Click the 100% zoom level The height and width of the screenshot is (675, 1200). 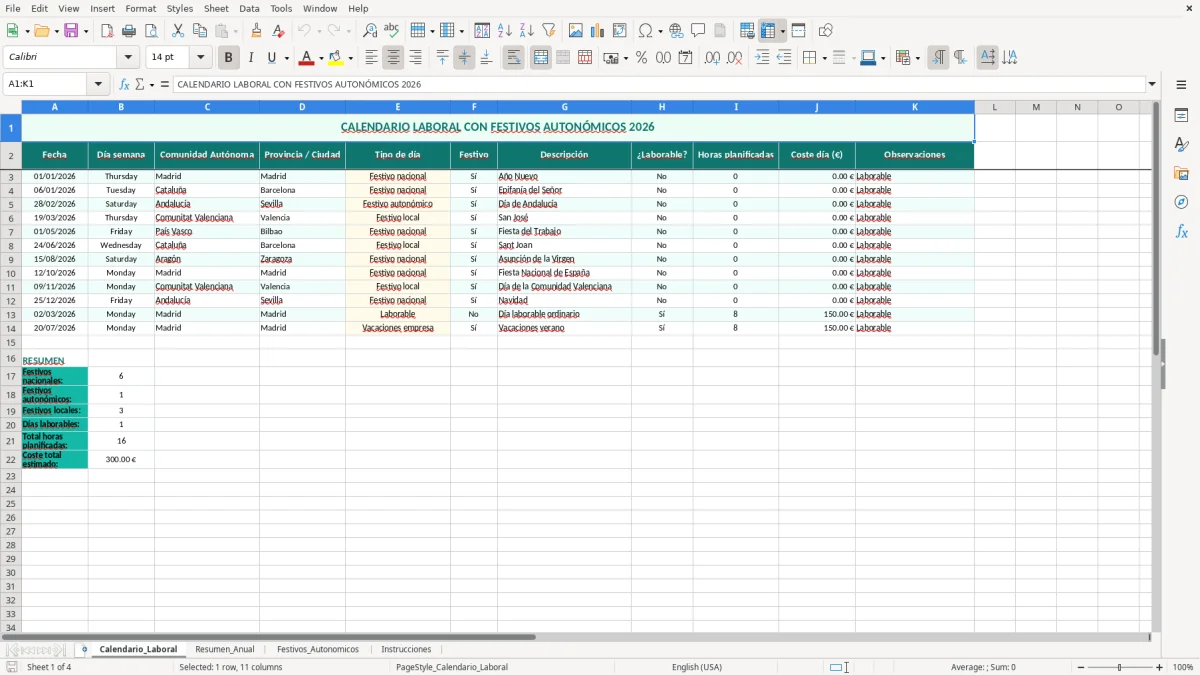point(1182,667)
